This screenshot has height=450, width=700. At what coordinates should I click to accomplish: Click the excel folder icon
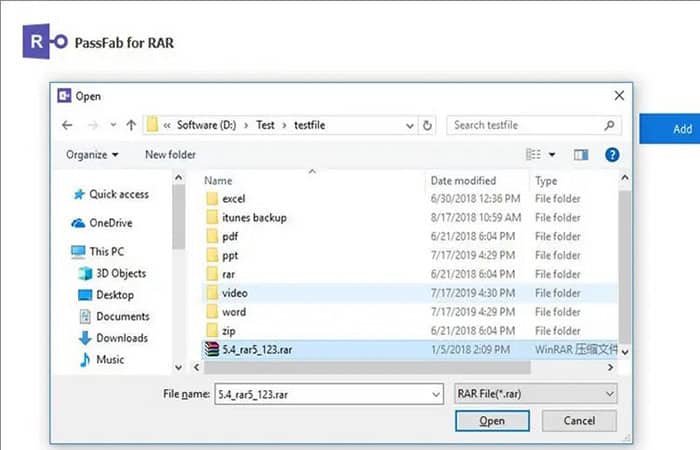[x=212, y=198]
